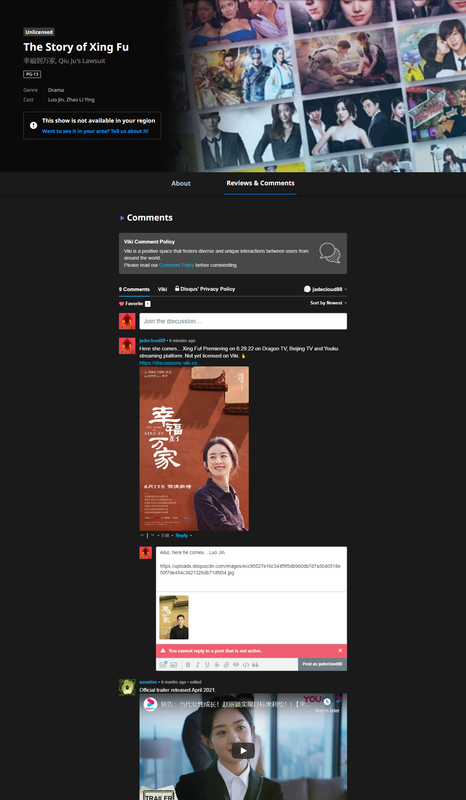Downvote jadecloud88's comment
Image resolution: width=466 pixels, height=800 pixels.
coord(152,535)
